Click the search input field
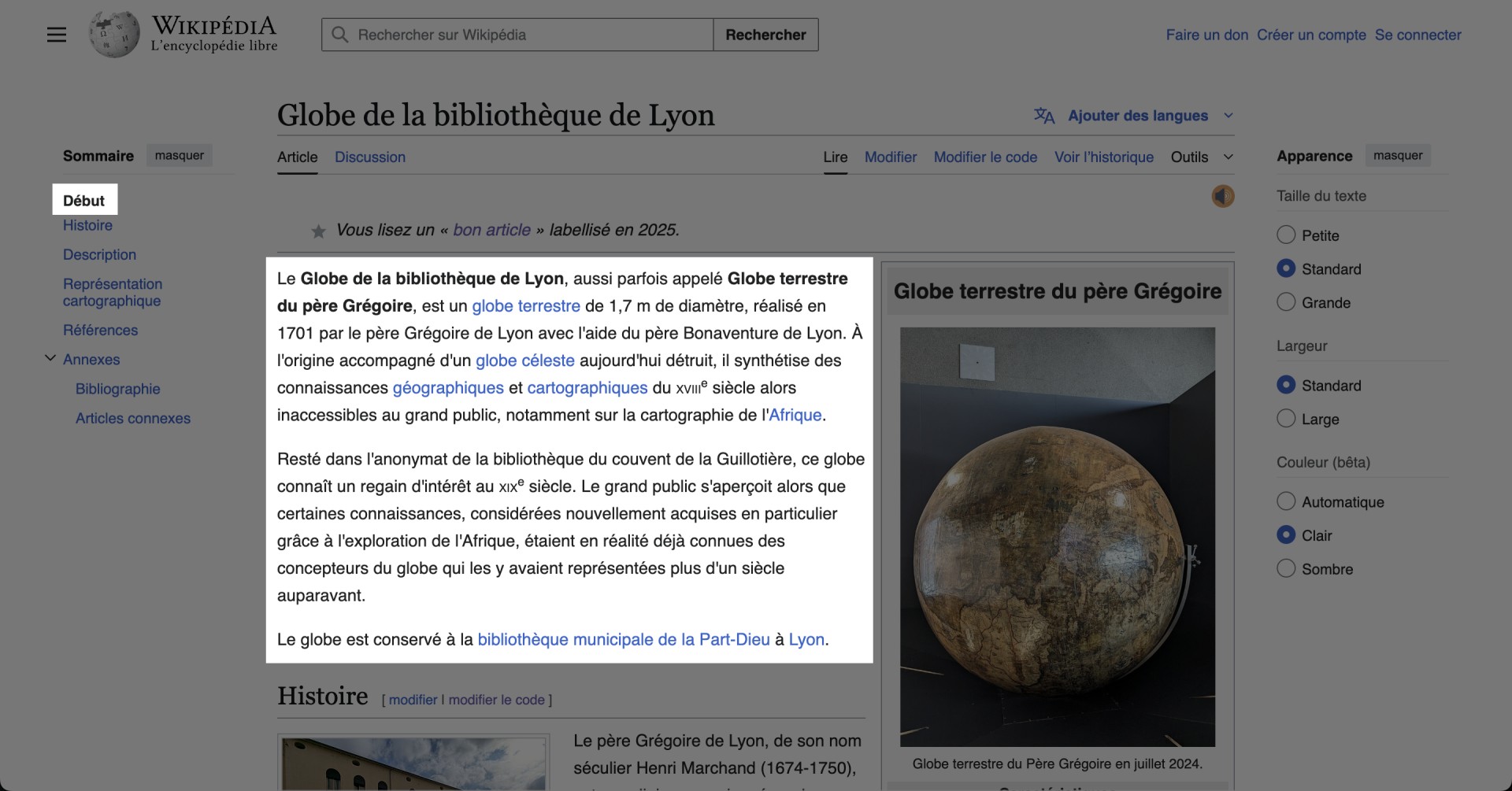 (x=520, y=35)
